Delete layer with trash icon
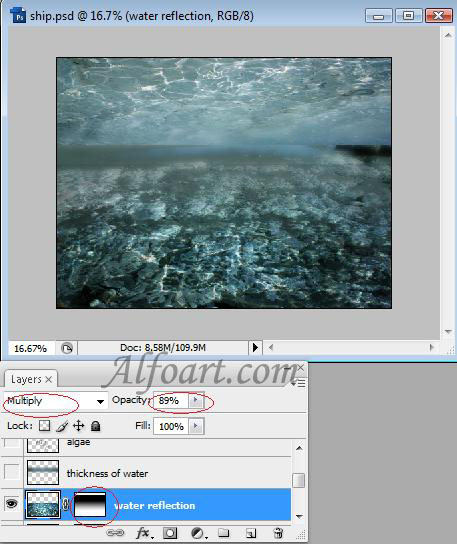Image resolution: width=457 pixels, height=544 pixels. point(278,533)
